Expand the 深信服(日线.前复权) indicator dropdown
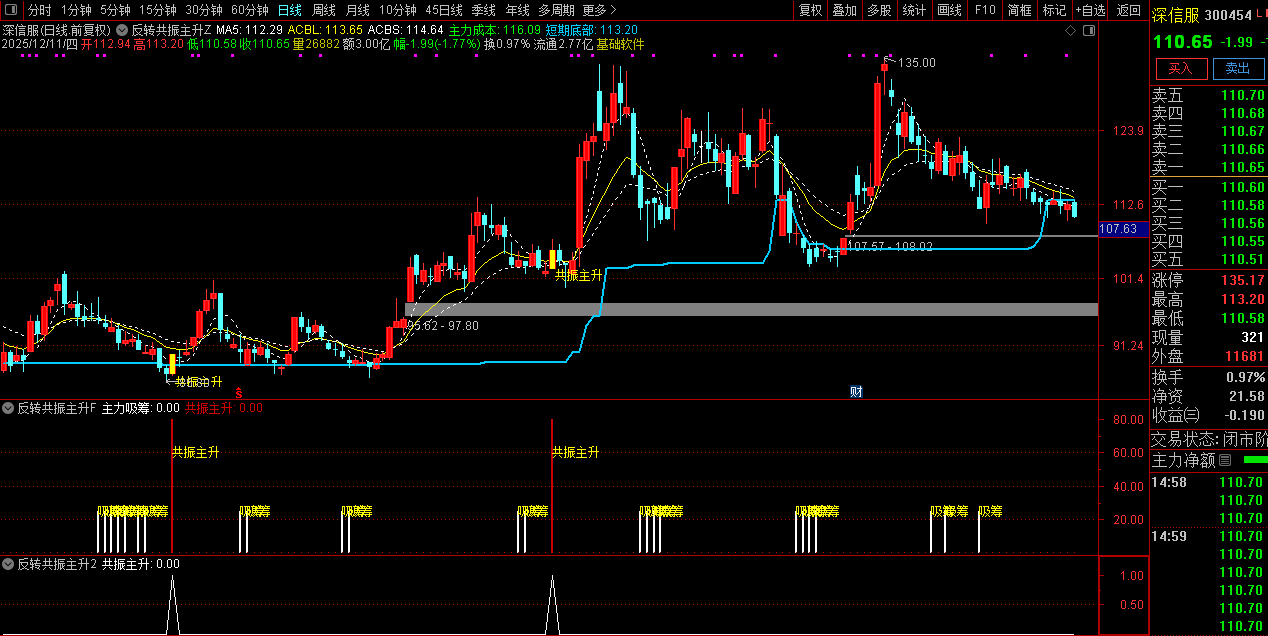The width and height of the screenshot is (1268, 636). 122,30
